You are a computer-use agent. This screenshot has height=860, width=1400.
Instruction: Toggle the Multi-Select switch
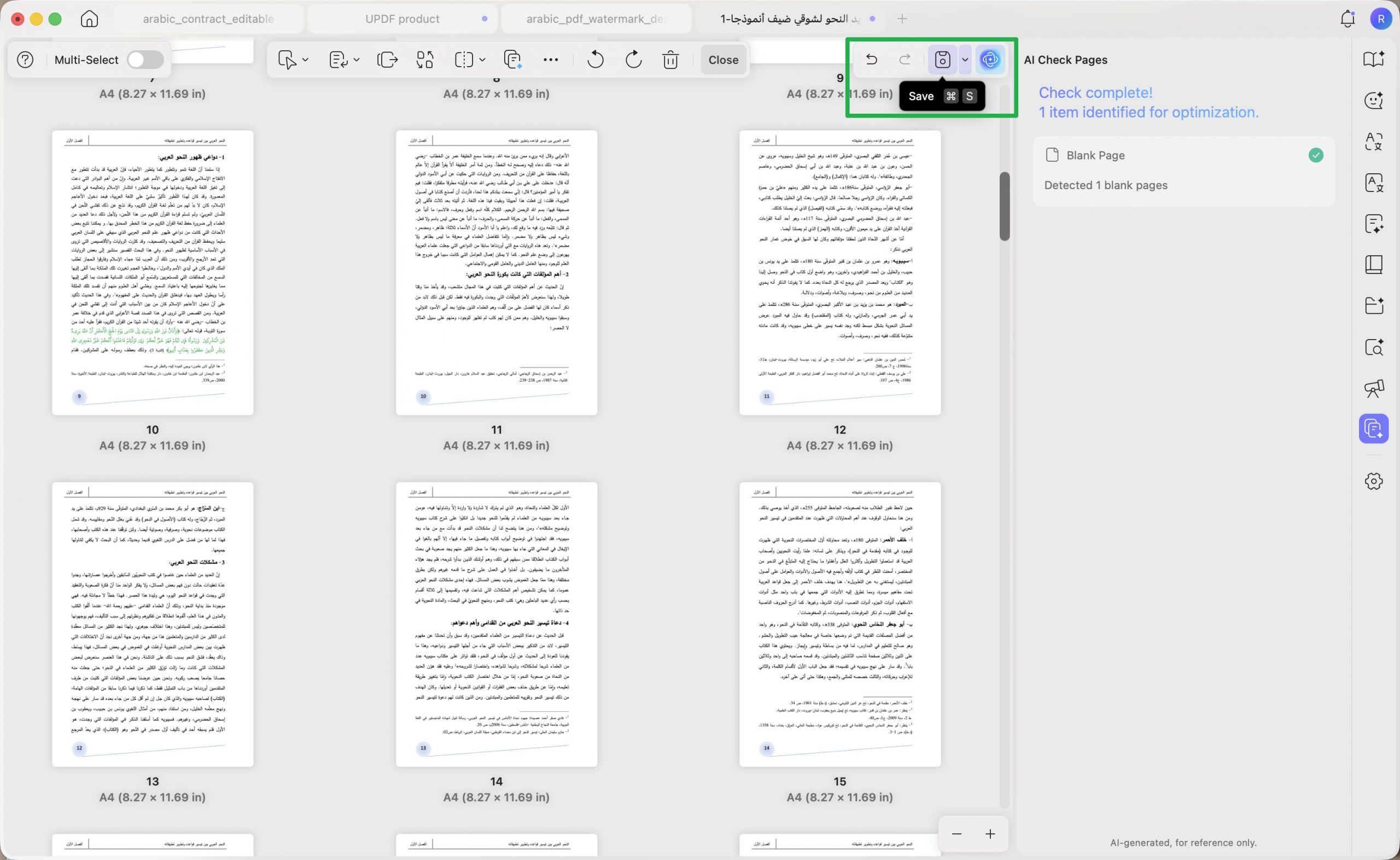(x=145, y=60)
